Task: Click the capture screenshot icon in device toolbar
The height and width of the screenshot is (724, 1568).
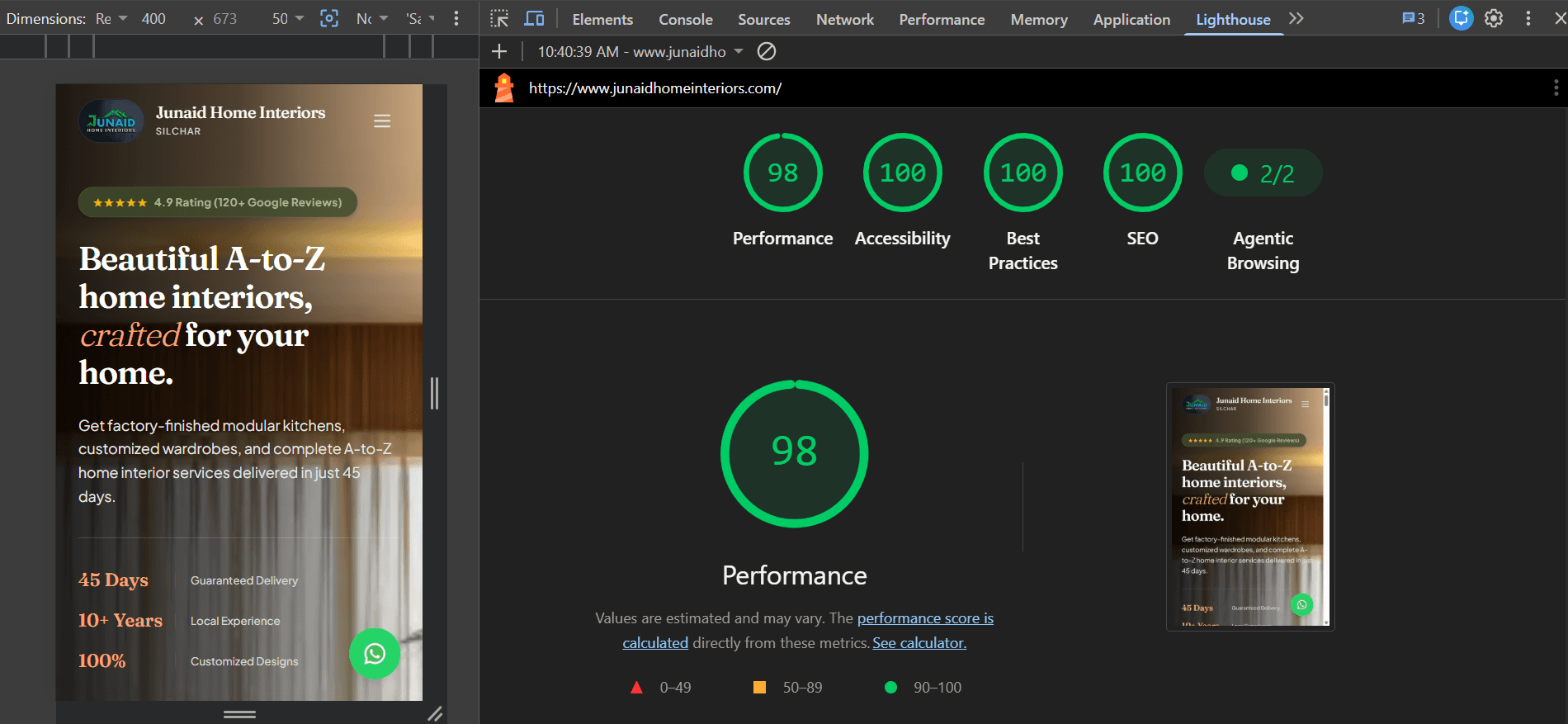Action: (x=329, y=18)
